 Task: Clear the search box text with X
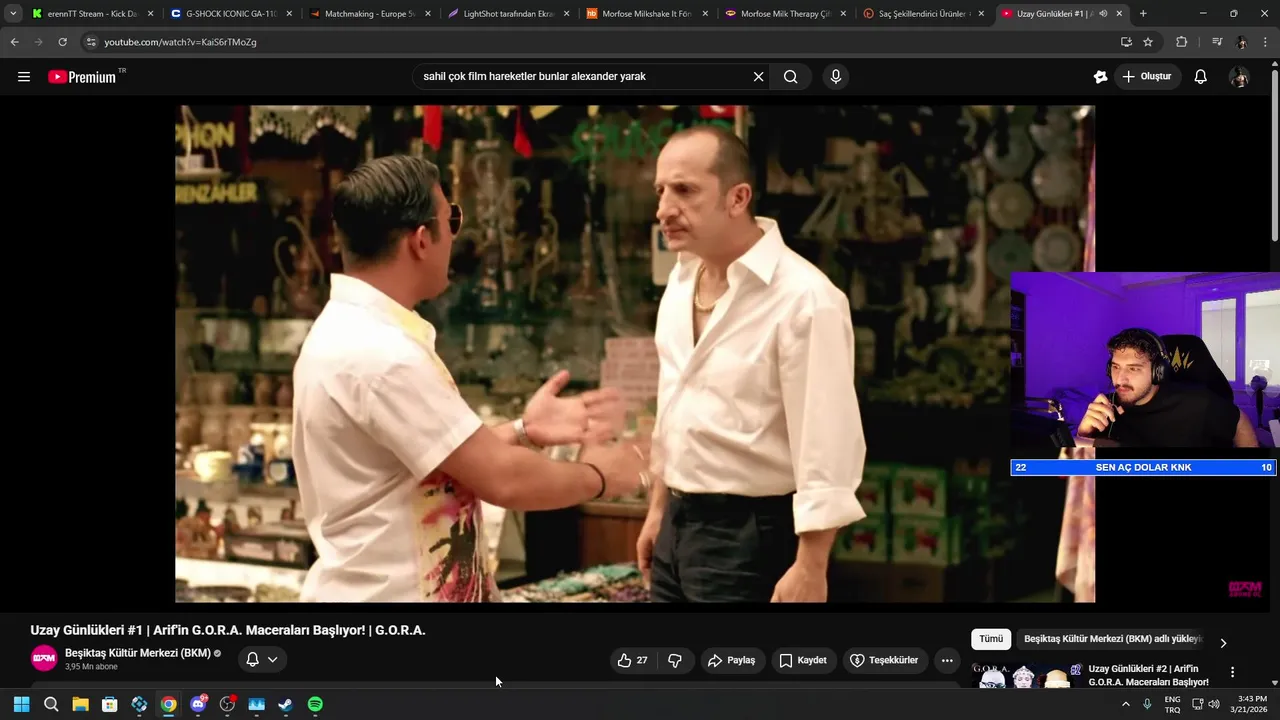pyautogui.click(x=758, y=77)
